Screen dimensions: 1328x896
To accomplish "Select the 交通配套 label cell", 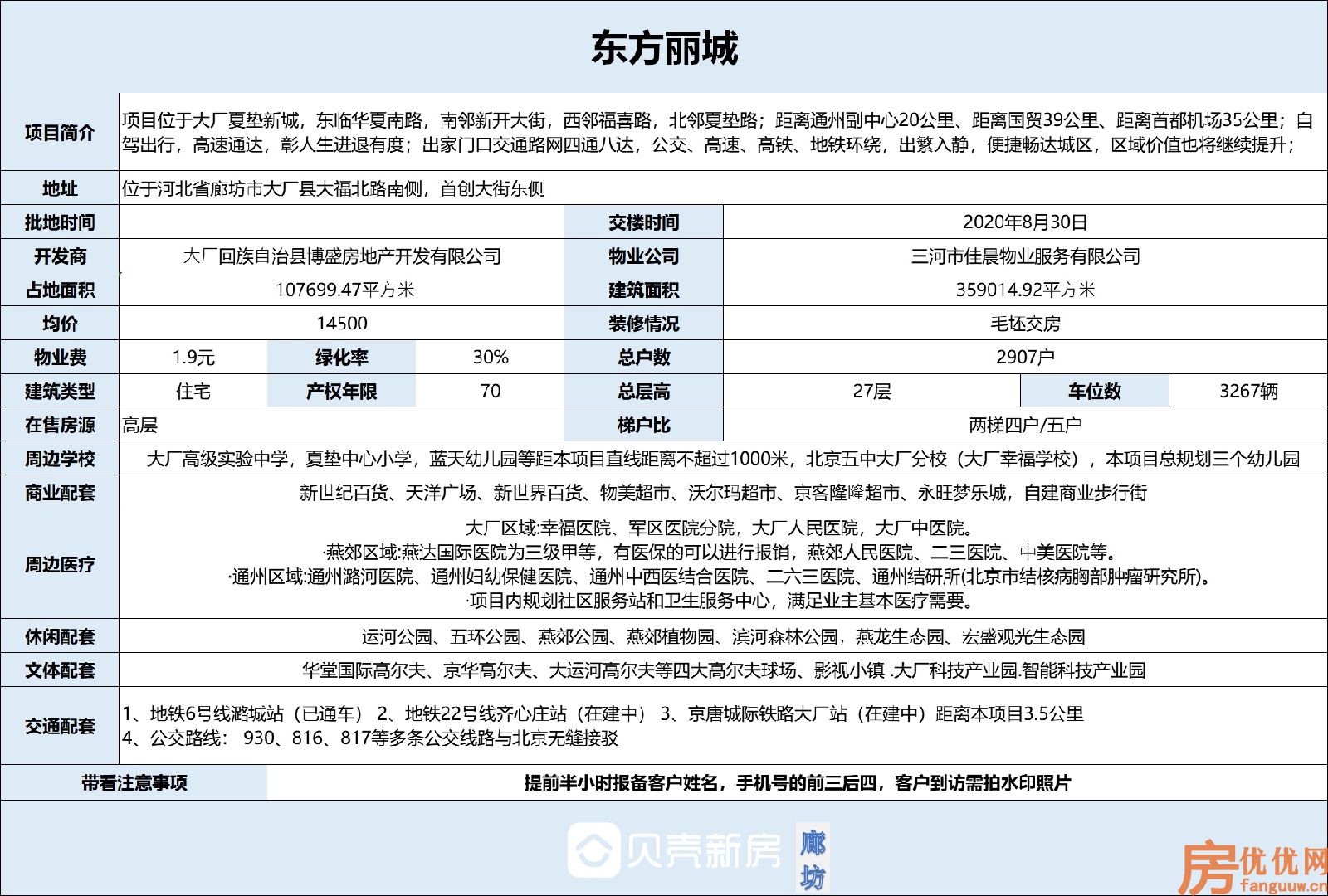I will coord(60,726).
